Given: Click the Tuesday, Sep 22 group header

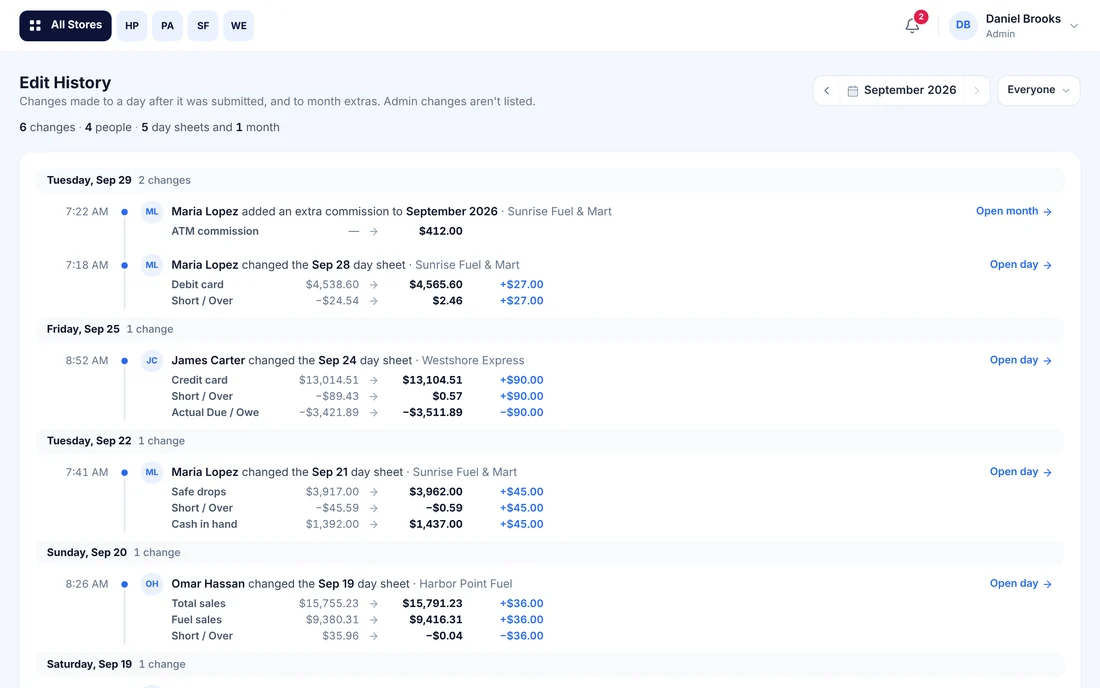Looking at the screenshot, I should pos(550,440).
